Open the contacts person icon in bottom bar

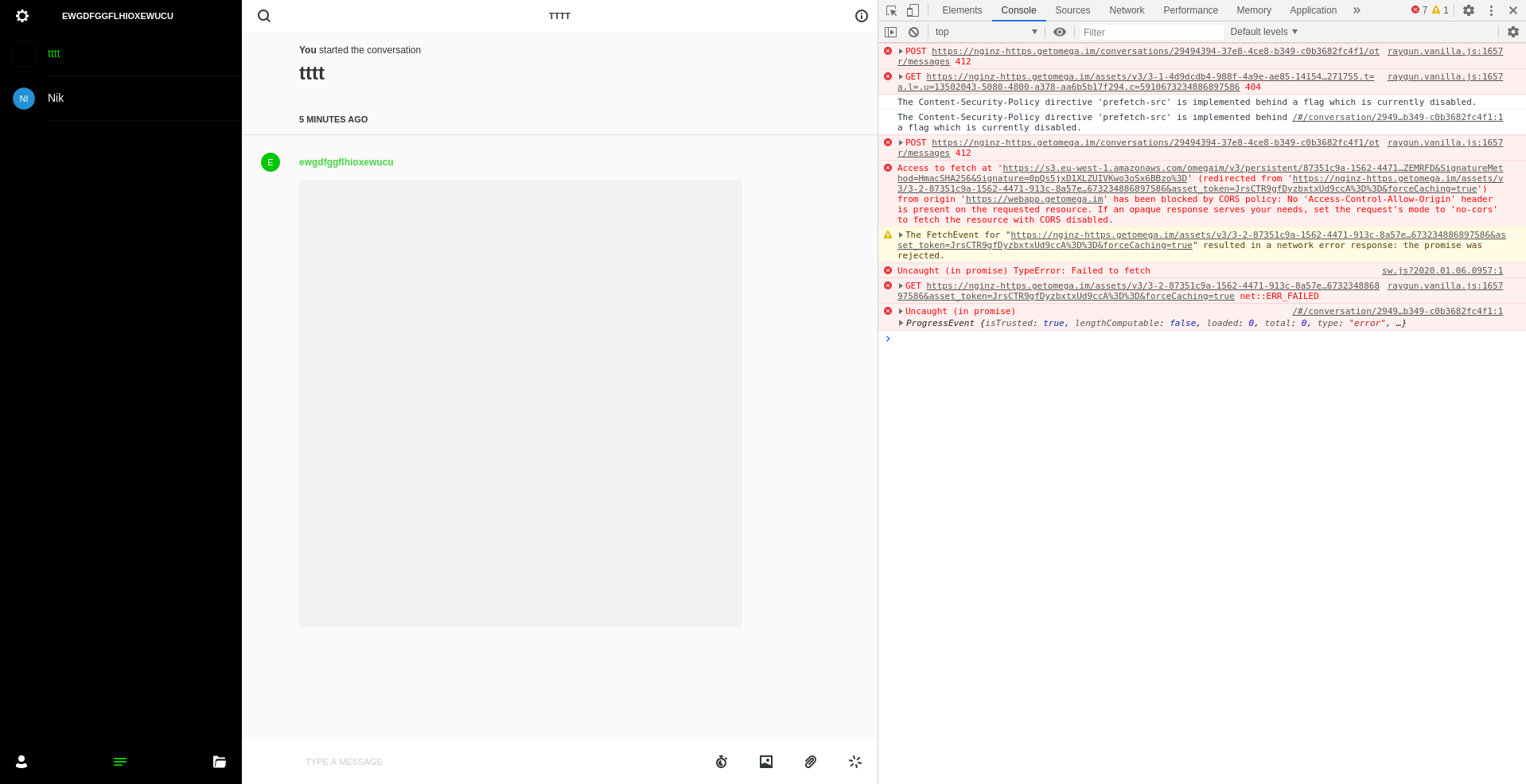coord(21,762)
